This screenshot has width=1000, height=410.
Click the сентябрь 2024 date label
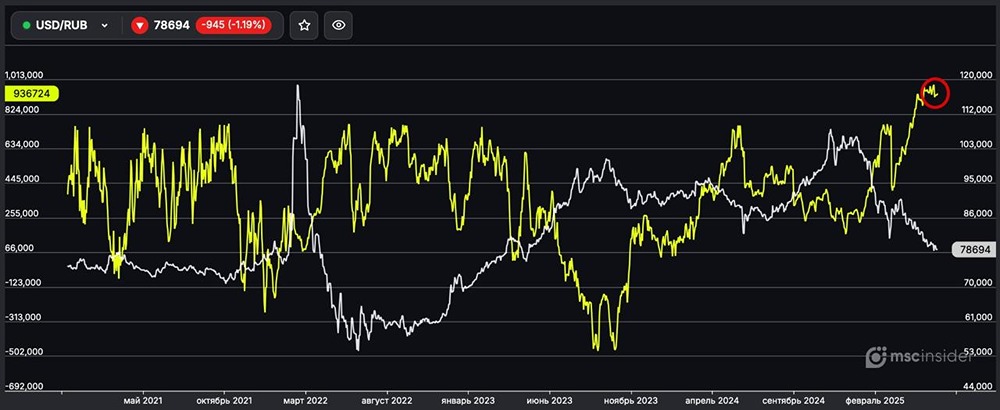[x=794, y=401]
